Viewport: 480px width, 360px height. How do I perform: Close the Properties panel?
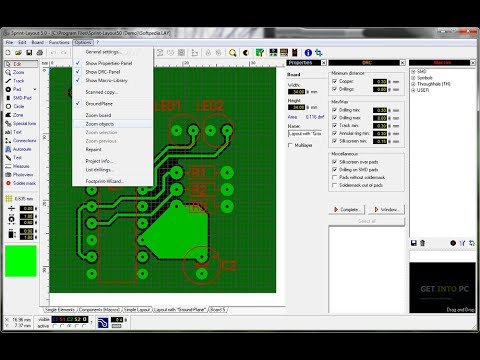click(x=323, y=63)
